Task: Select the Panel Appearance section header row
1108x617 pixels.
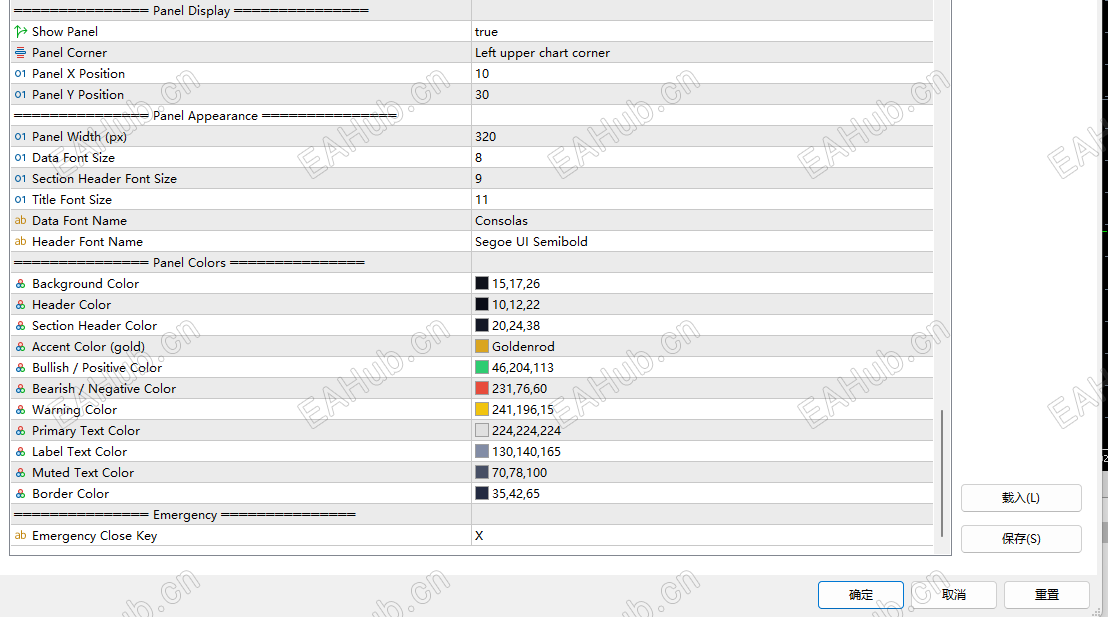Action: coord(472,115)
